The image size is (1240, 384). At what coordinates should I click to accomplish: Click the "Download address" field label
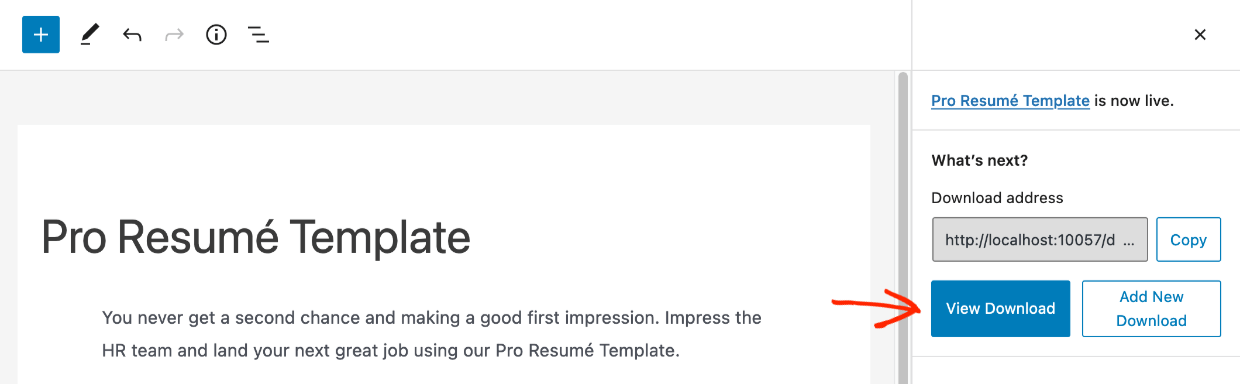click(x=997, y=198)
